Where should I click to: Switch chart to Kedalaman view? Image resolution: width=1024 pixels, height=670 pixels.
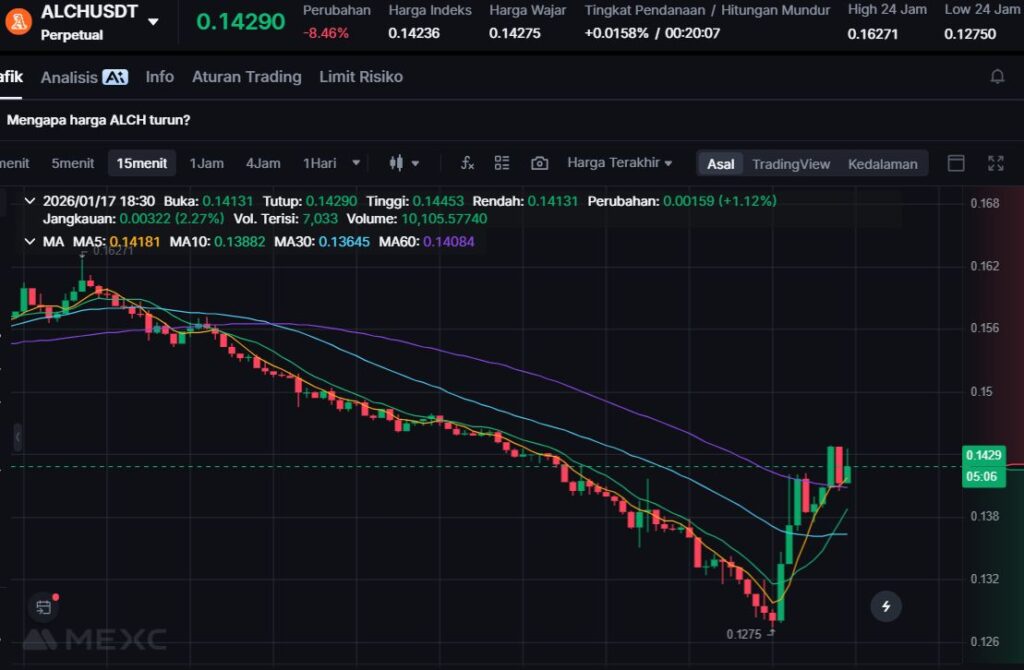pyautogui.click(x=882, y=164)
